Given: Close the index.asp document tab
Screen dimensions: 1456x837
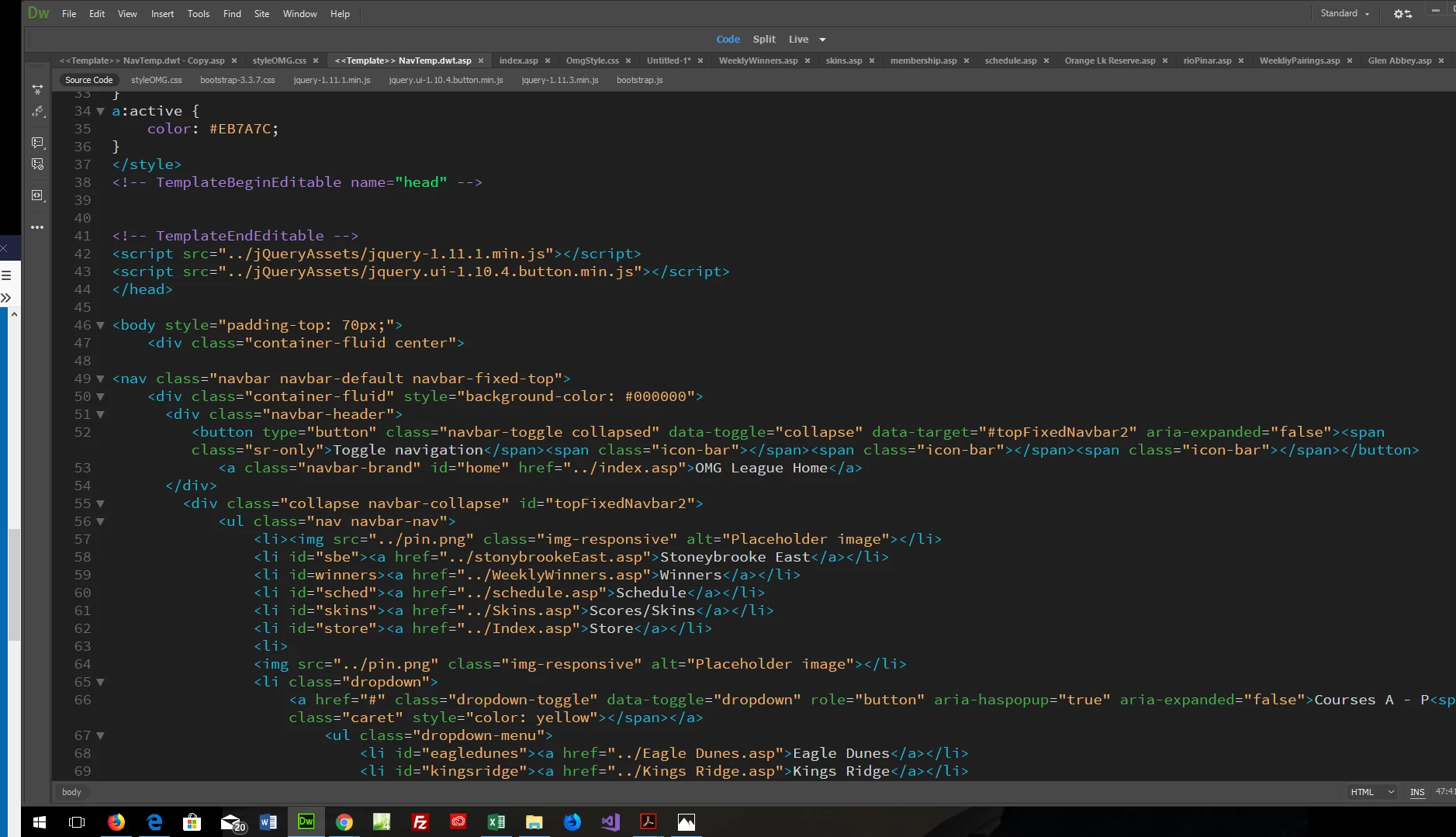Looking at the screenshot, I should (x=548, y=61).
